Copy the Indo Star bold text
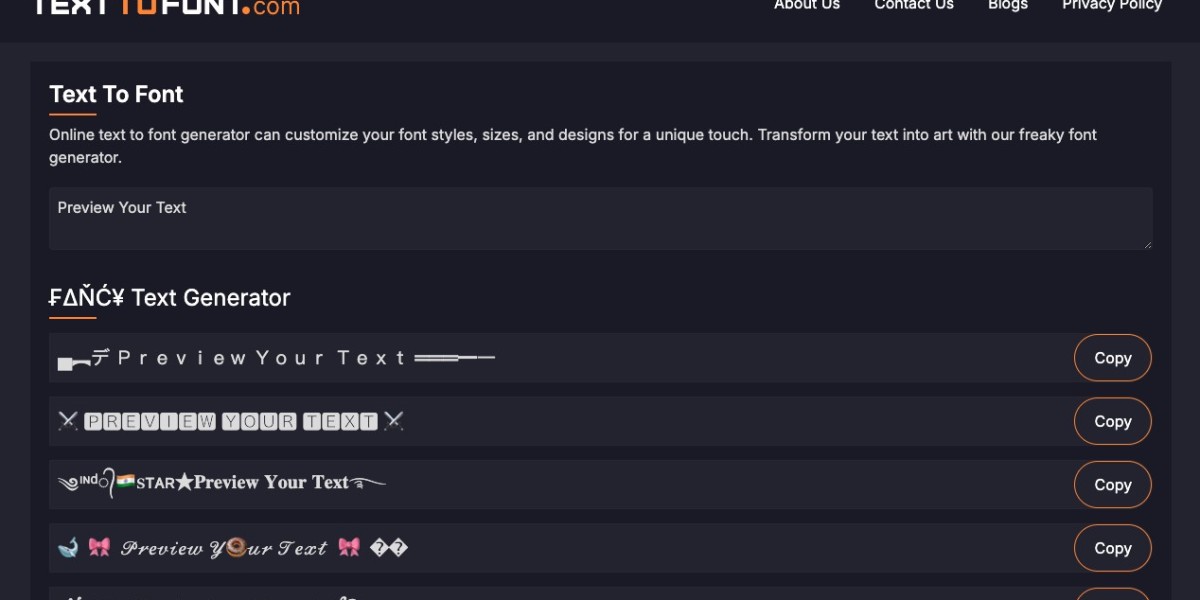 (1112, 485)
